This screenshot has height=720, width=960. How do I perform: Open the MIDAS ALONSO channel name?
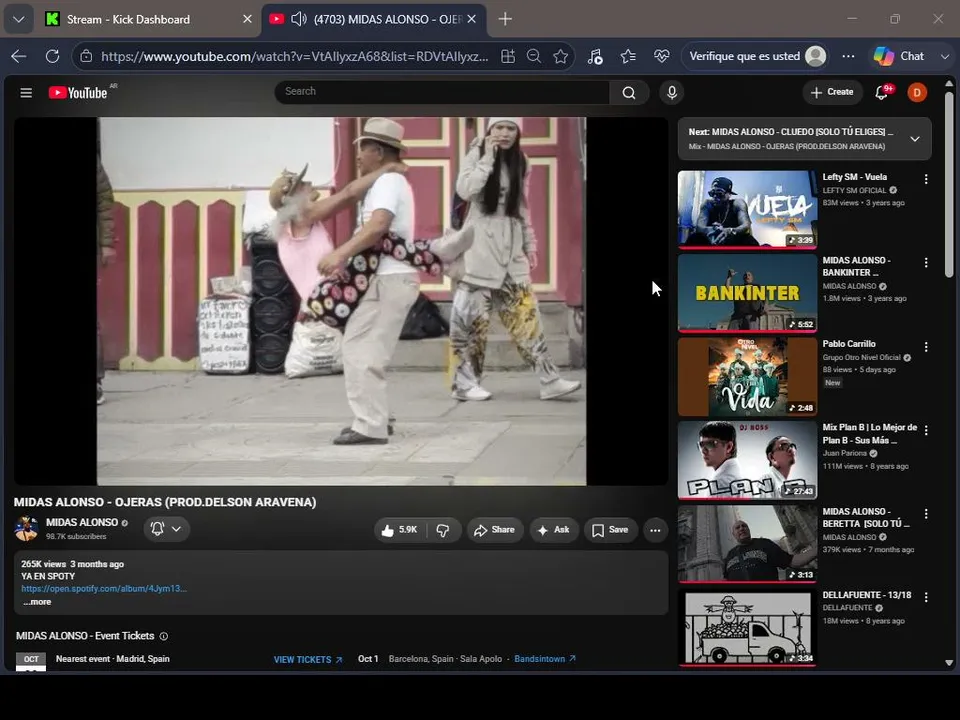(x=82, y=523)
